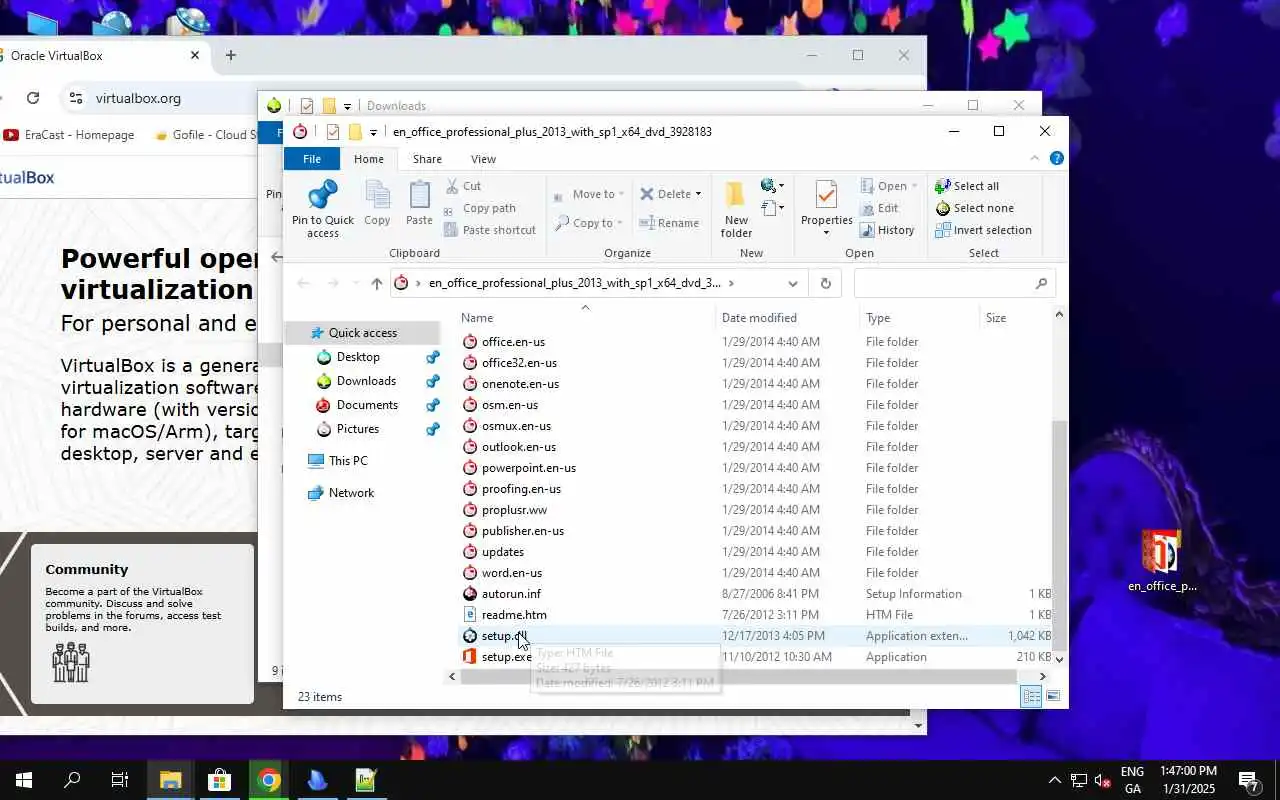The image size is (1280, 800).
Task: Collapse the ribbon with chevron
Action: coord(1035,158)
